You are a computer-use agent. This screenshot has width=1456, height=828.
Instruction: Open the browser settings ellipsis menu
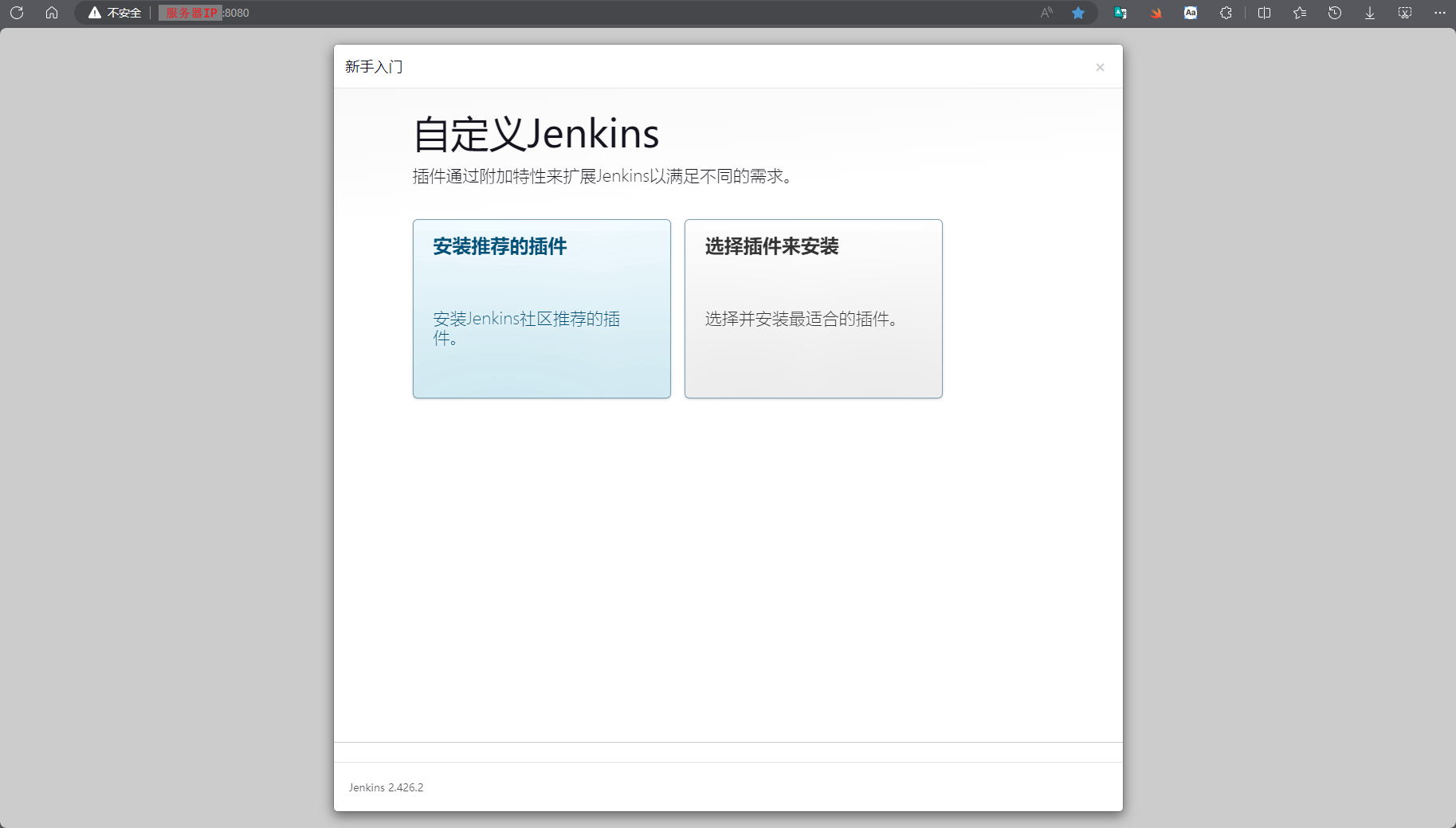coord(1440,13)
